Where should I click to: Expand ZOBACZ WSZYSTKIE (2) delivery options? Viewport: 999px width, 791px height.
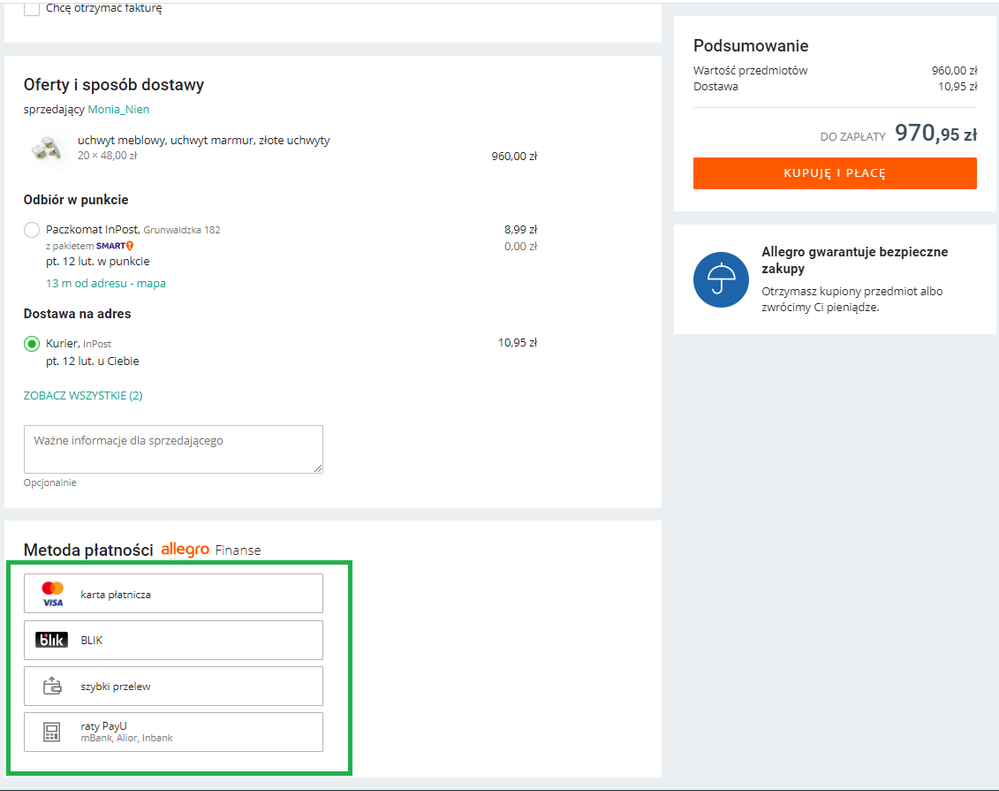[83, 396]
